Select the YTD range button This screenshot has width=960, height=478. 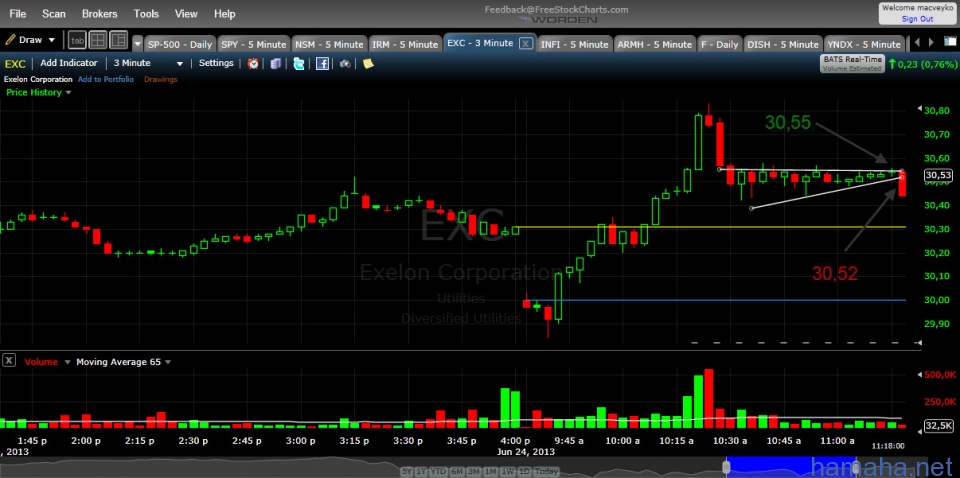(437, 471)
